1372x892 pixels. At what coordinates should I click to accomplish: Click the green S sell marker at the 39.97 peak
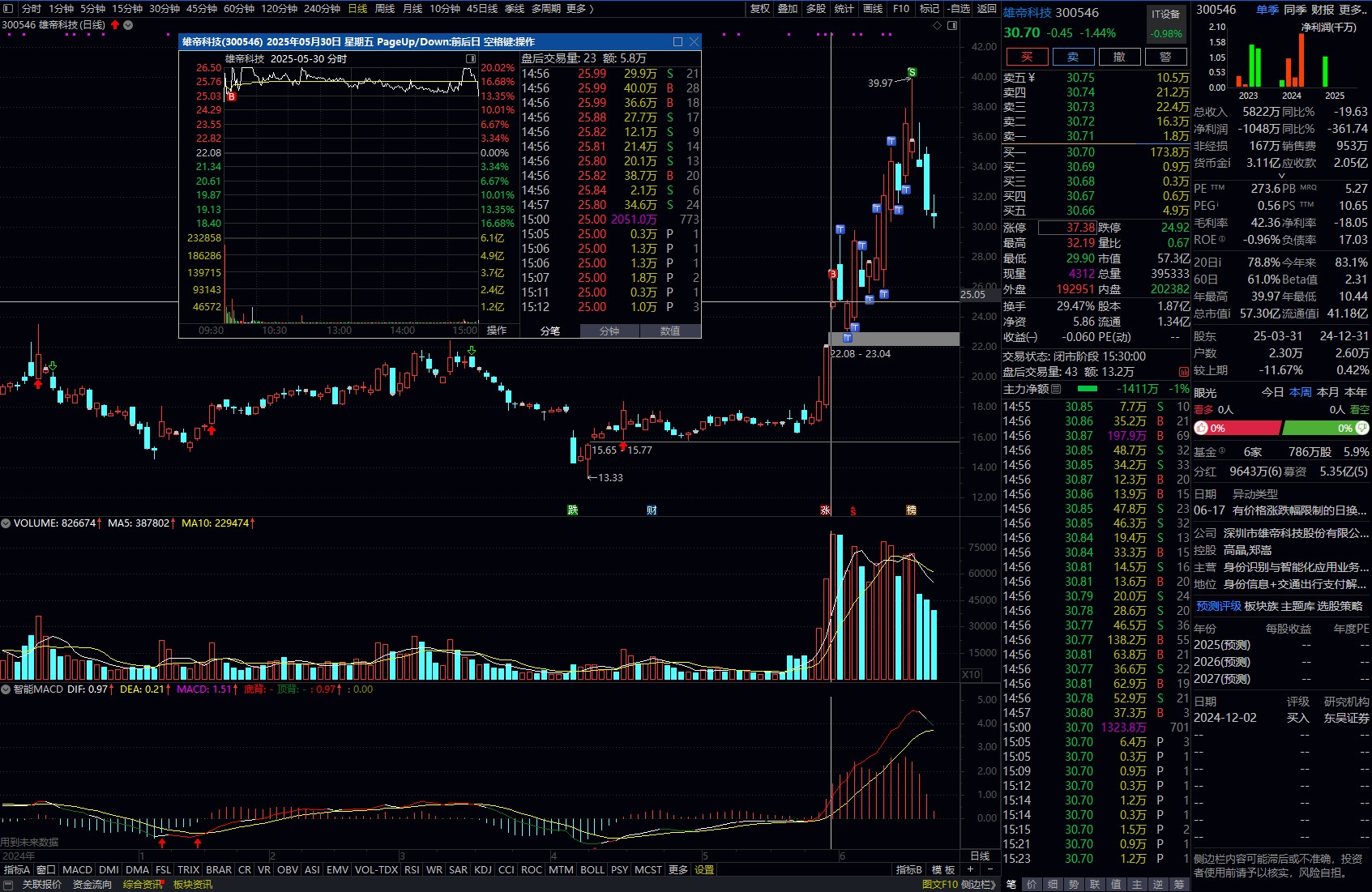[x=912, y=73]
